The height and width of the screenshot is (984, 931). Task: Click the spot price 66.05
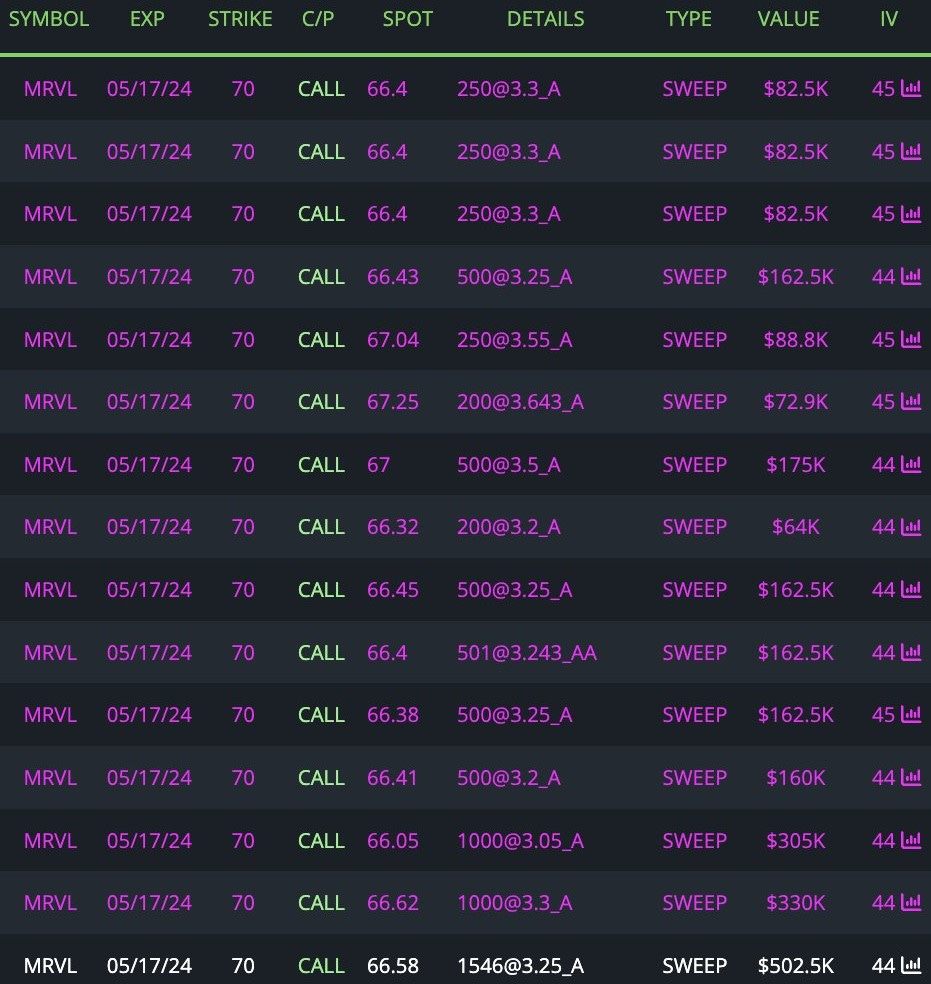click(x=393, y=840)
